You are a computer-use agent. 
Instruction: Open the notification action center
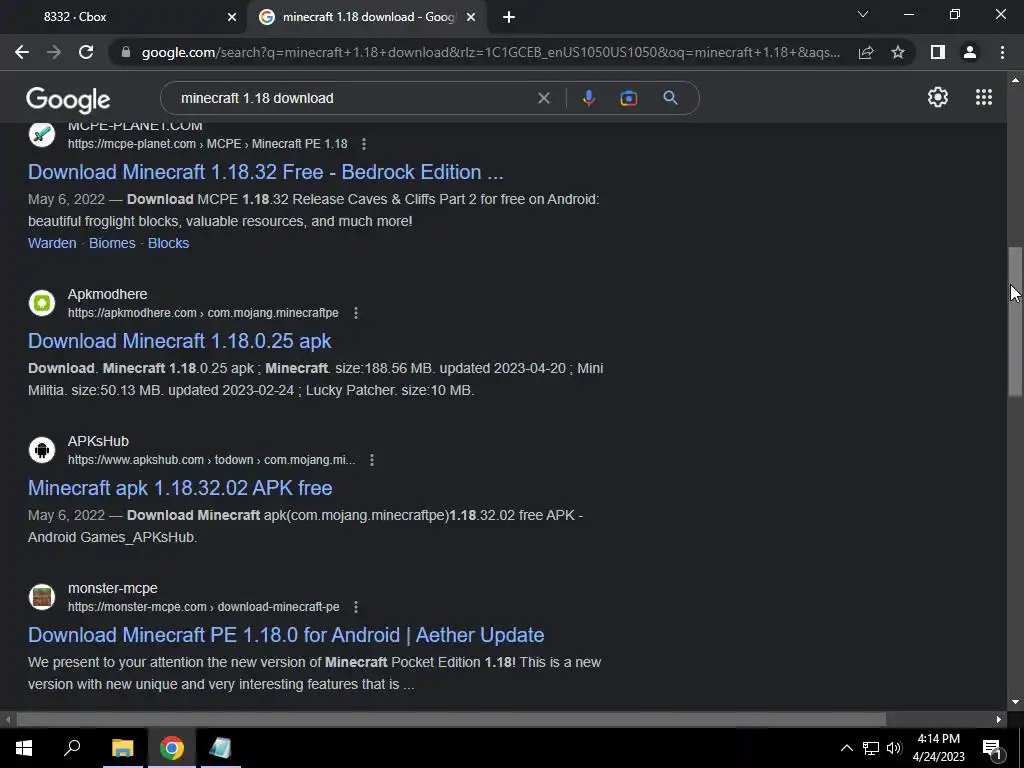(x=992, y=748)
